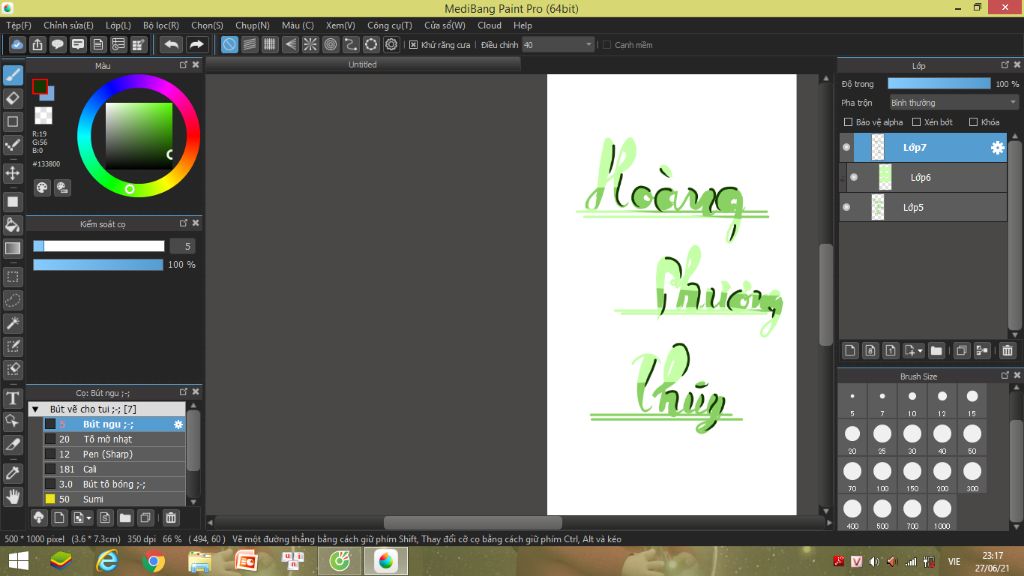Viewport: 1024px width, 576px height.
Task: Open File Explorer from the taskbar
Action: pos(200,561)
